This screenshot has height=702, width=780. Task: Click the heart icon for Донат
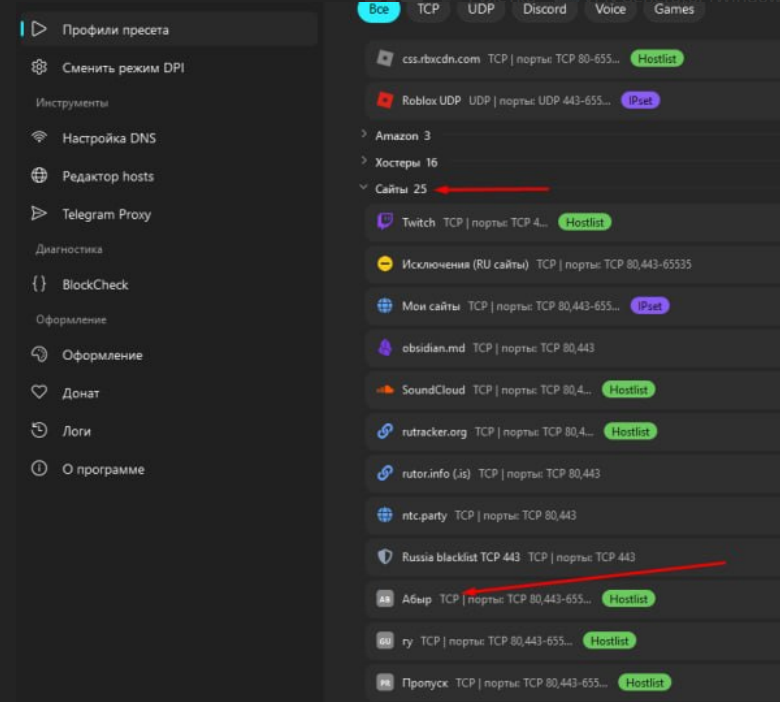(39, 392)
